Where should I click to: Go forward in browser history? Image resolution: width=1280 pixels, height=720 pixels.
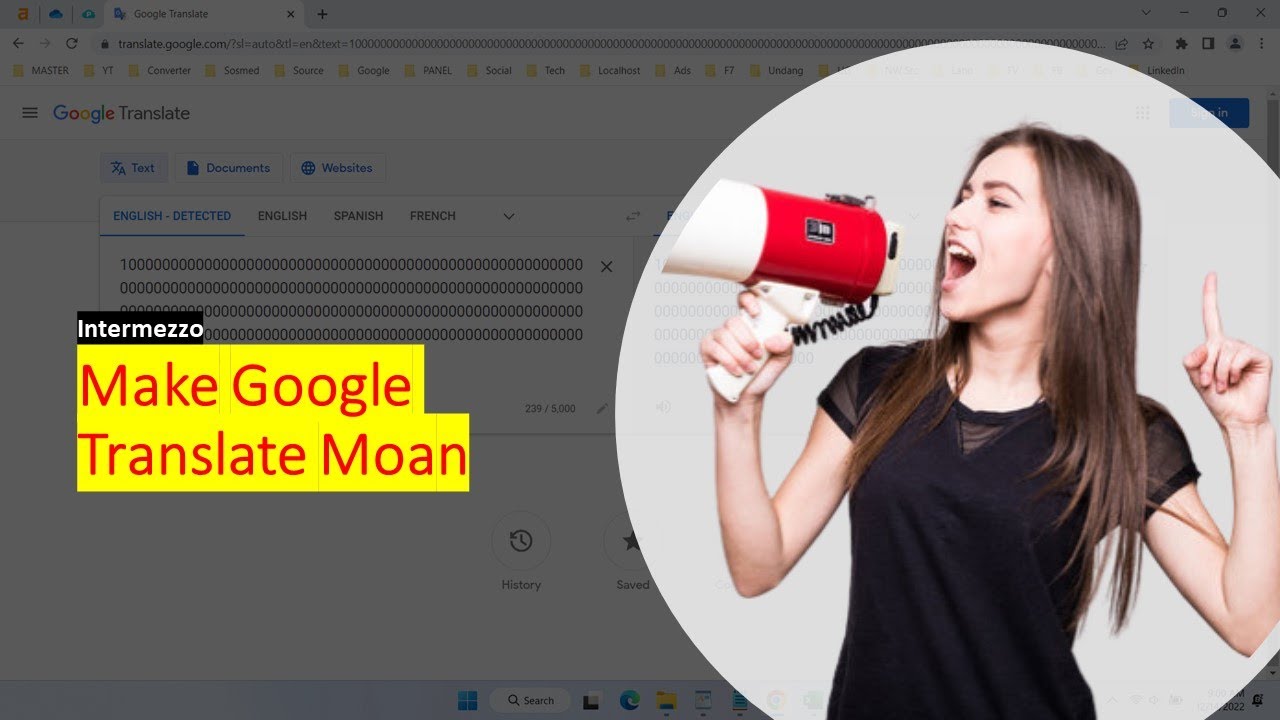coord(44,43)
